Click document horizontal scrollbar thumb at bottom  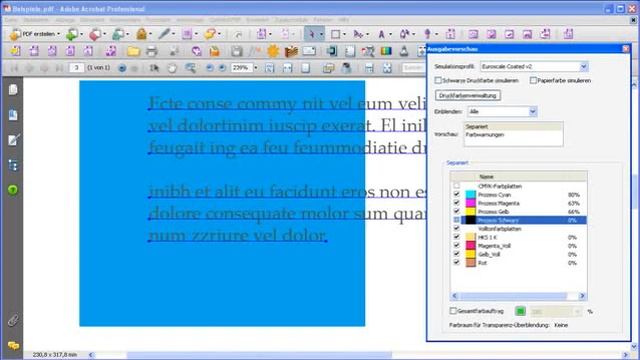[260, 355]
